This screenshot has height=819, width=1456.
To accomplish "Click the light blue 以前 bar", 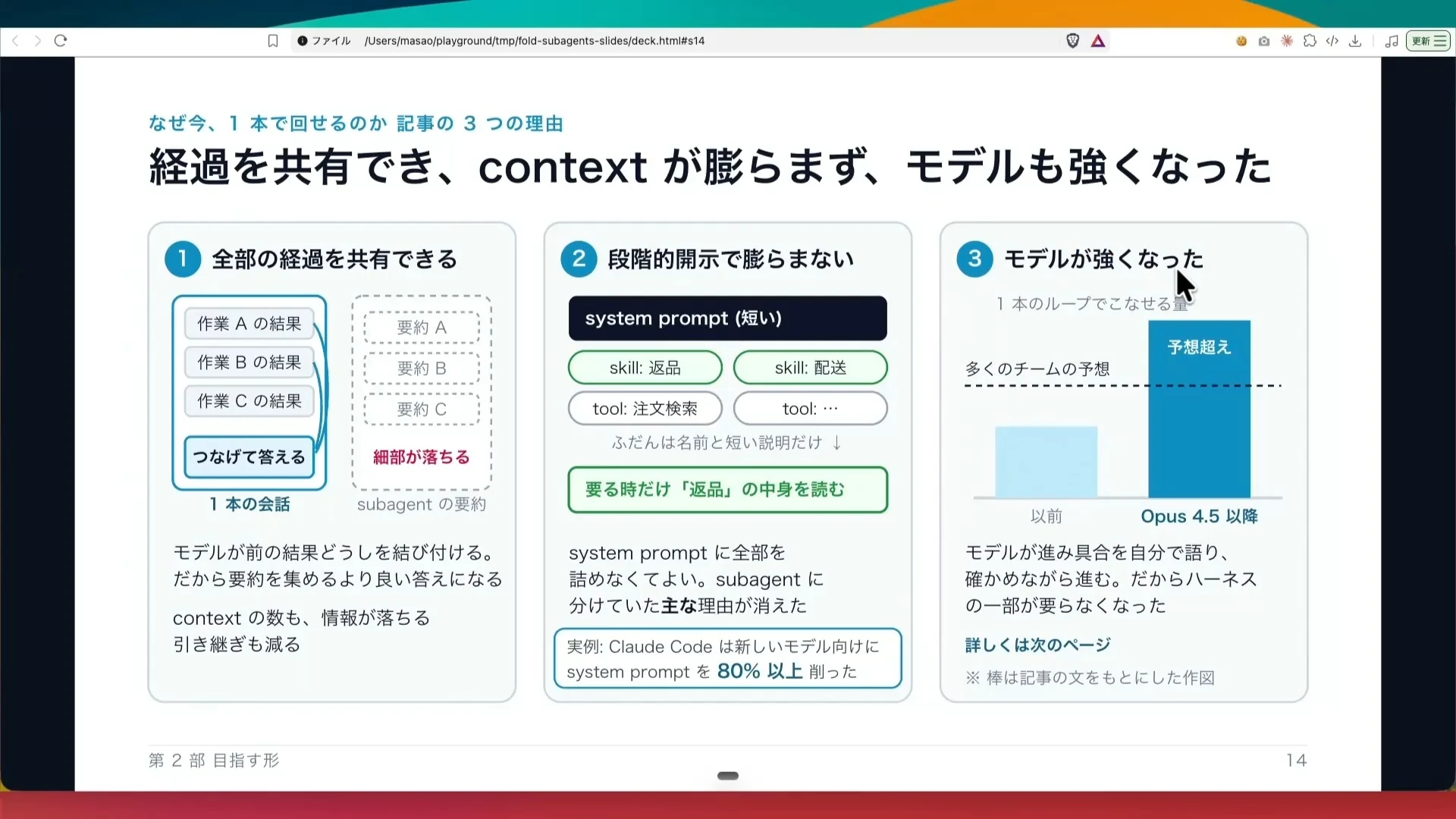I will click(x=1046, y=462).
